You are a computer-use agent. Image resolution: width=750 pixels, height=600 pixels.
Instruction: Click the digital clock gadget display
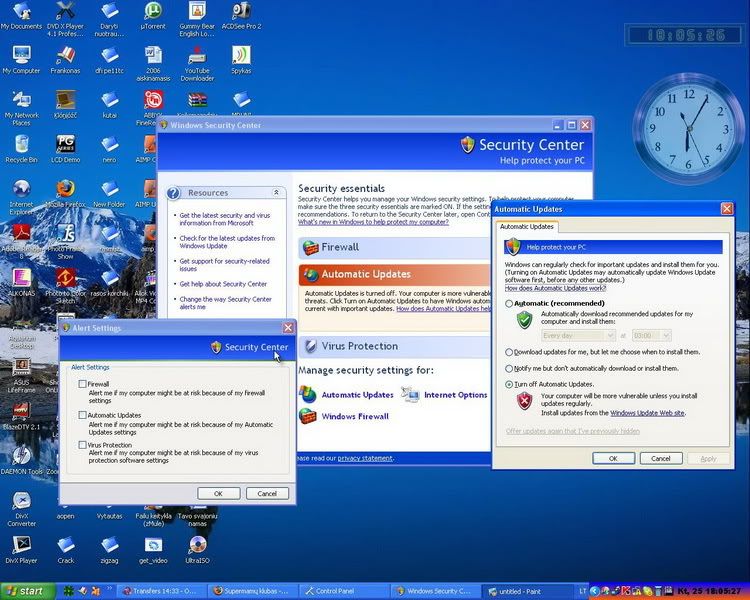pos(685,35)
